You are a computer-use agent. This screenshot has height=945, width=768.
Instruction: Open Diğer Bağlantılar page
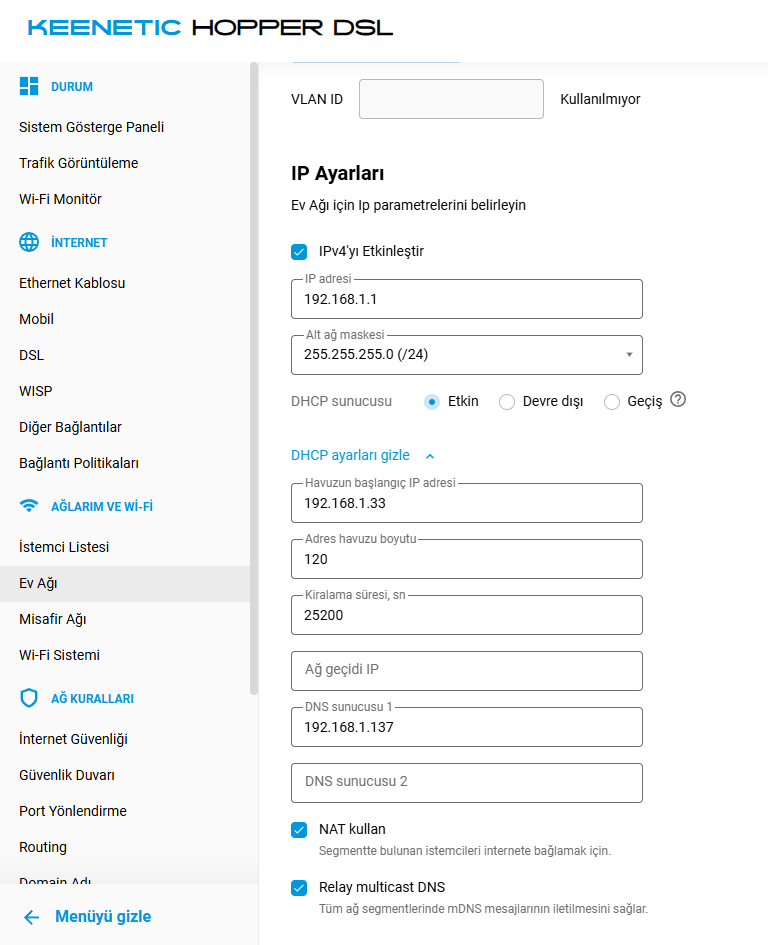tap(71, 427)
